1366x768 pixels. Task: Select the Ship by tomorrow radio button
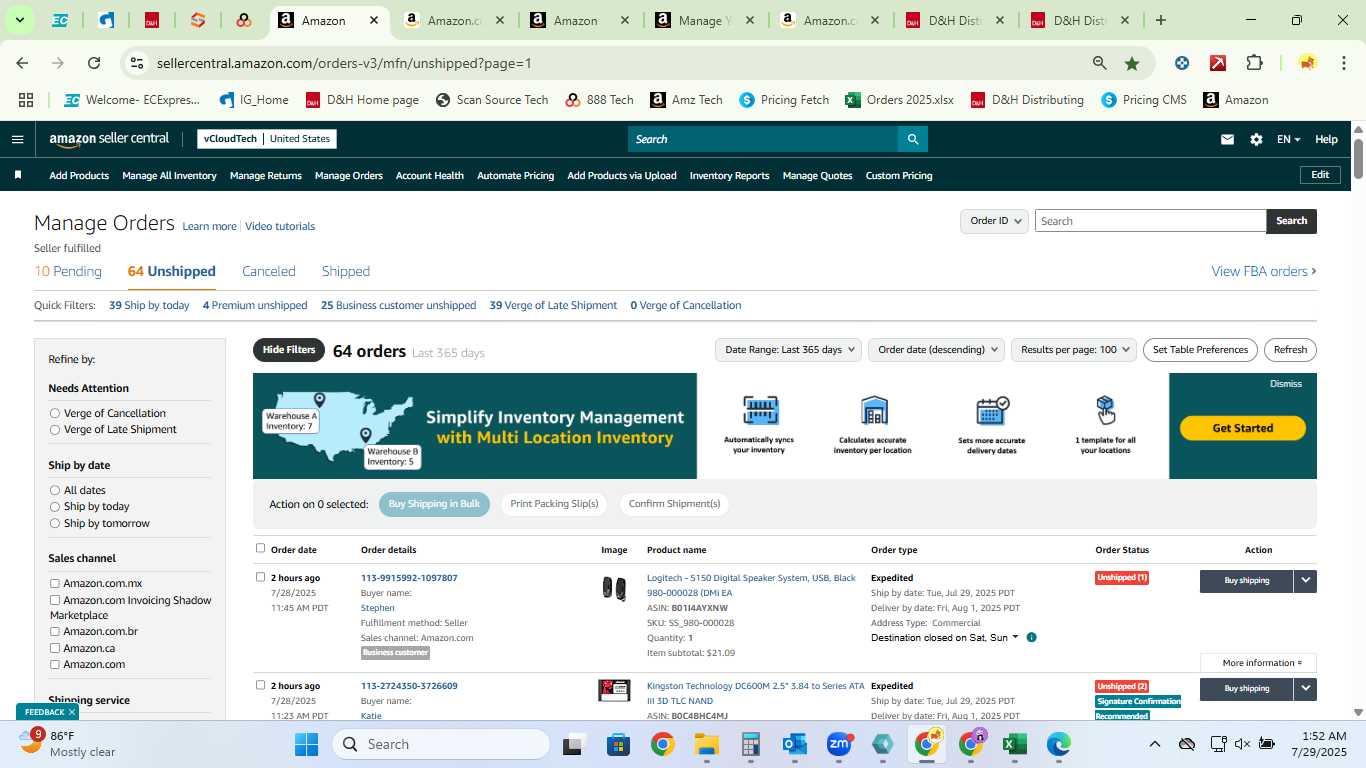(x=55, y=523)
